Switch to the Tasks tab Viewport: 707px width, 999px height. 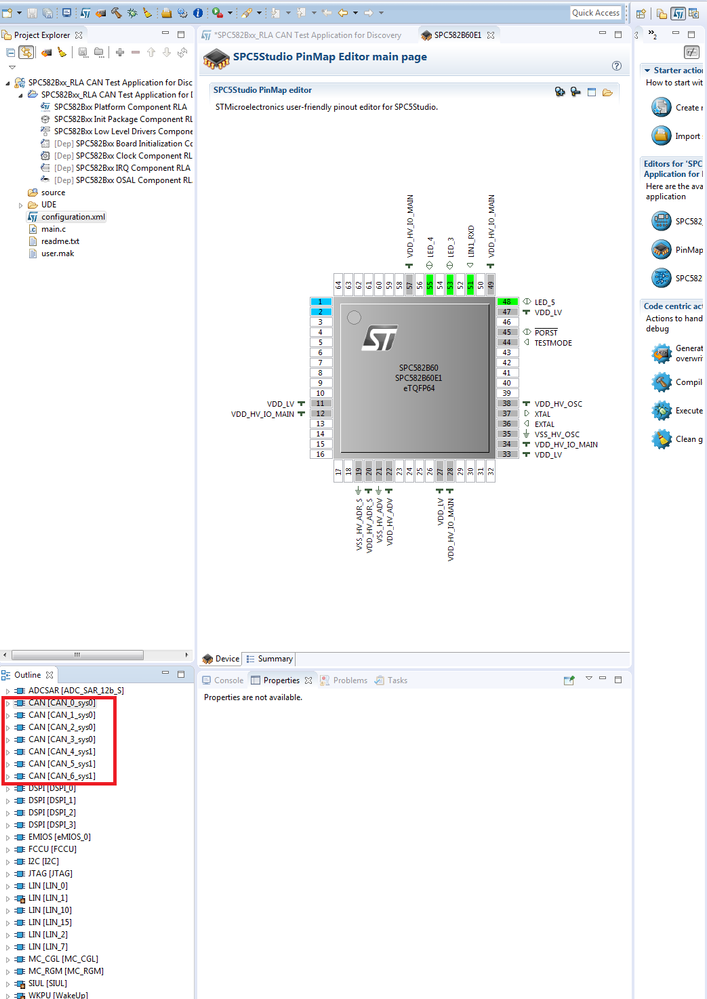pyautogui.click(x=391, y=680)
